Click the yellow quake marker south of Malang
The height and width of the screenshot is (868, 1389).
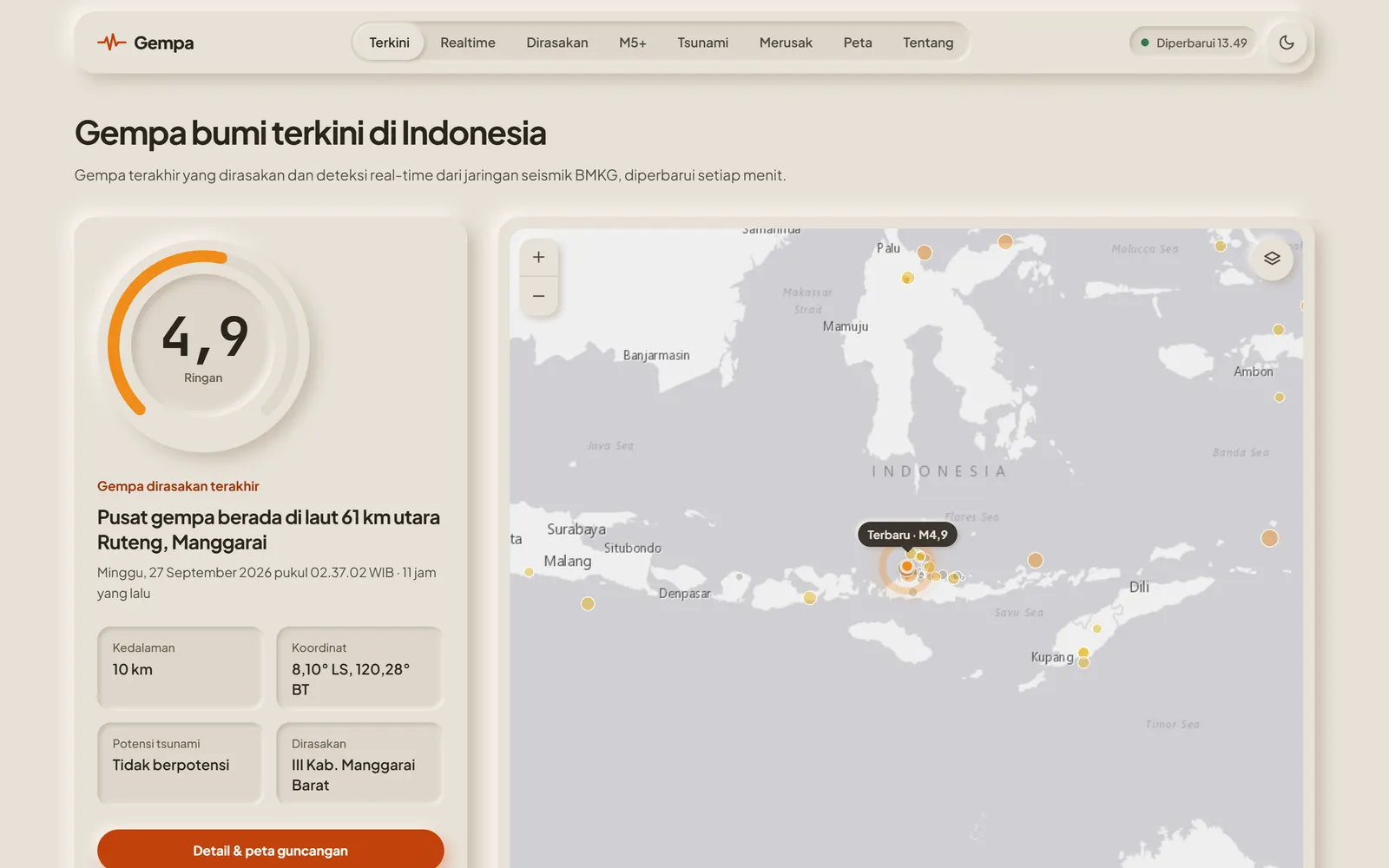tap(588, 603)
